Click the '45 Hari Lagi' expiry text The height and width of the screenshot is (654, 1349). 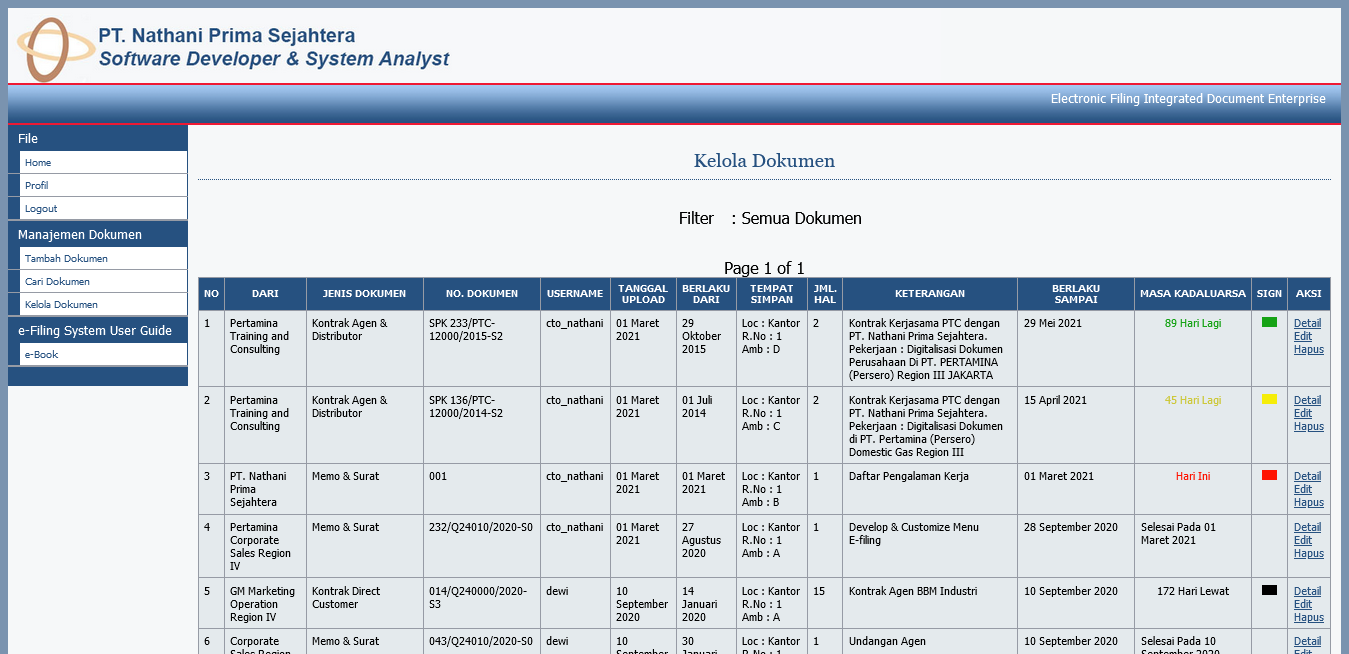1193,400
